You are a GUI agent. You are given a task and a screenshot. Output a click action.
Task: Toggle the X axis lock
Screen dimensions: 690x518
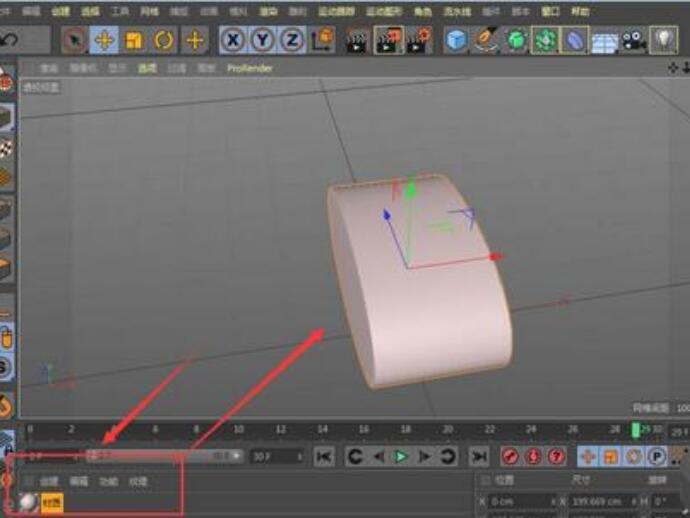233,40
